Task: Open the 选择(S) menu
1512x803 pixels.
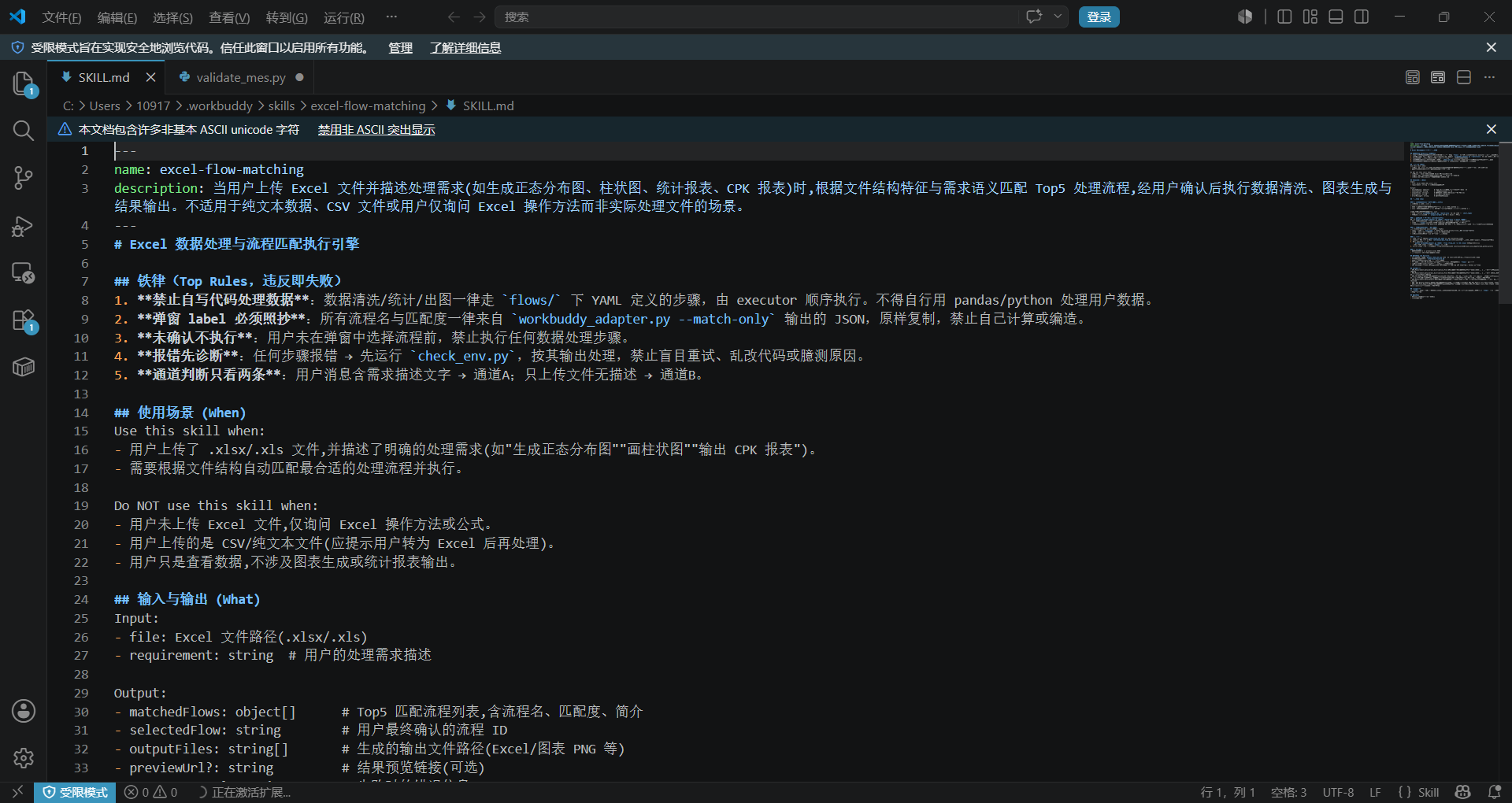Action: 172,17
